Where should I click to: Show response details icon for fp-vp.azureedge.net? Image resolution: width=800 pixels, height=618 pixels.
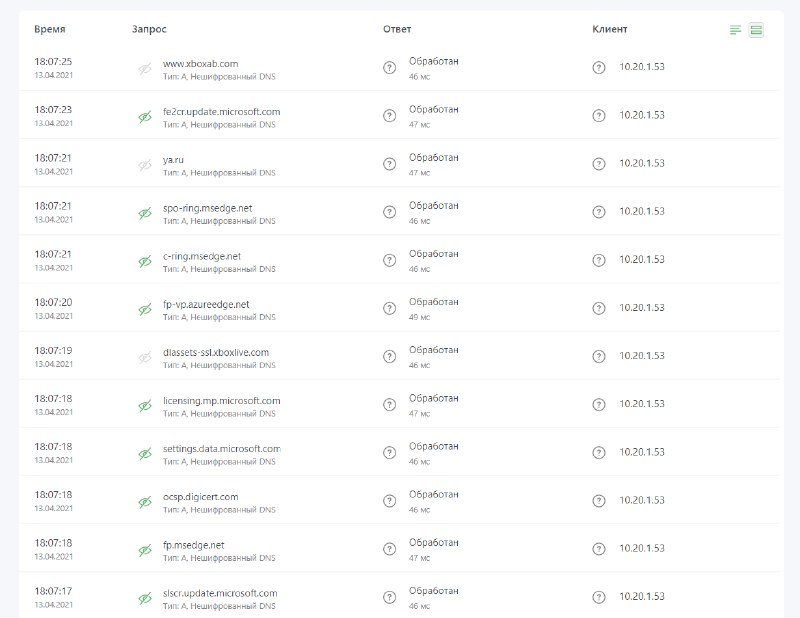pyautogui.click(x=389, y=308)
